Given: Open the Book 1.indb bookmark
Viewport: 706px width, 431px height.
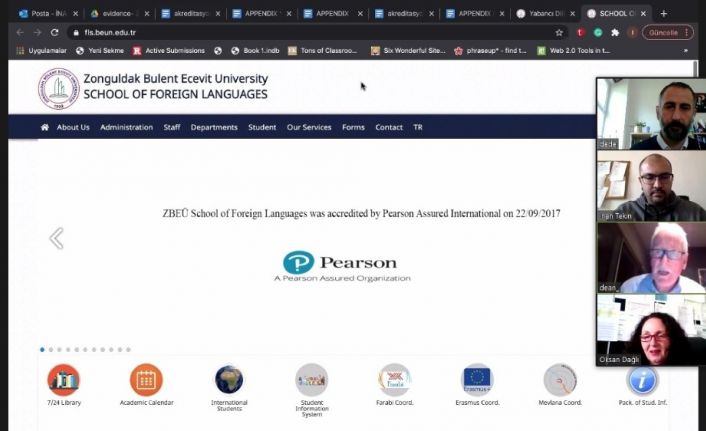Looking at the screenshot, I should point(255,50).
